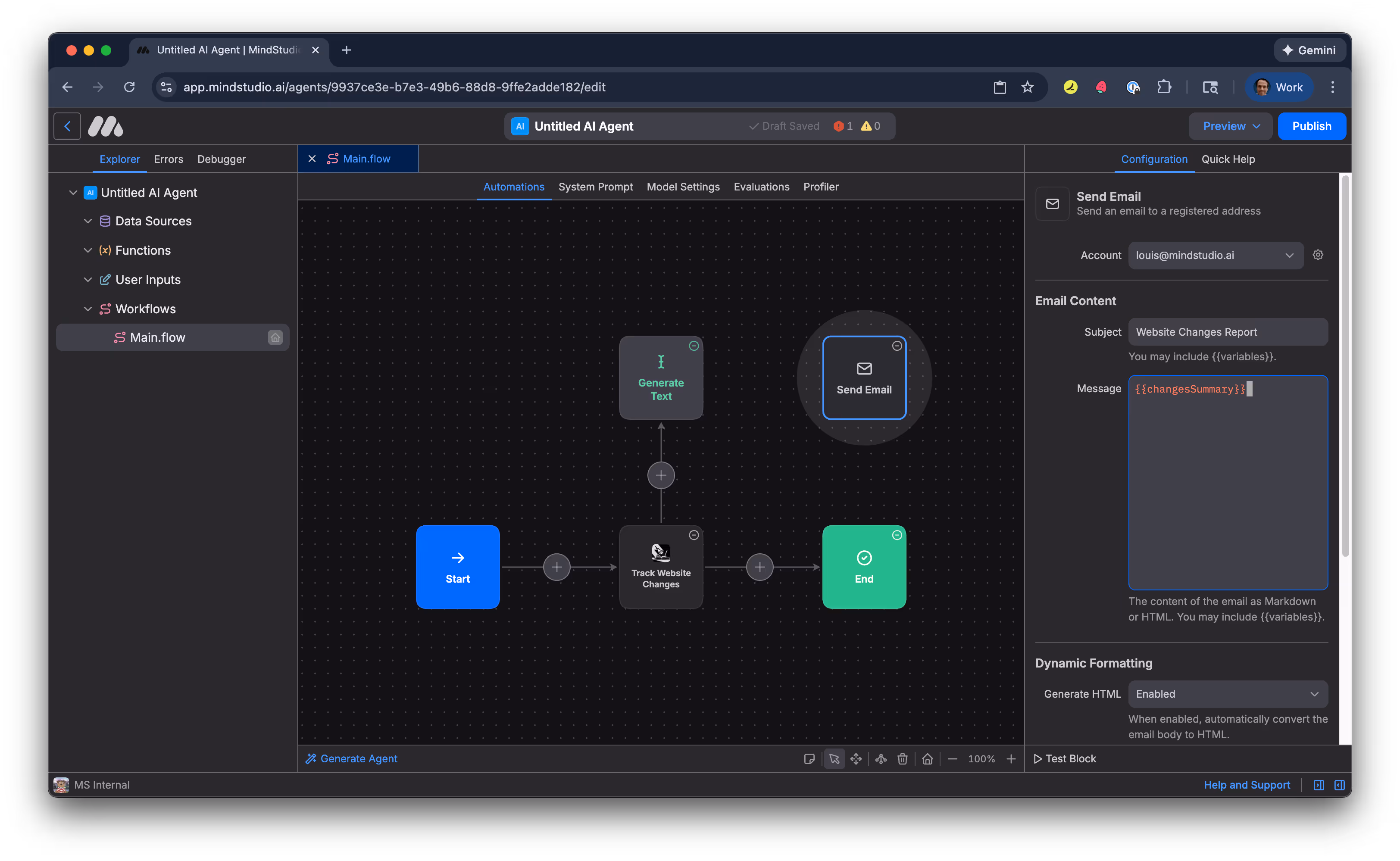The image size is (1400, 861).
Task: Select the pan/move canvas tool
Action: coord(856,758)
